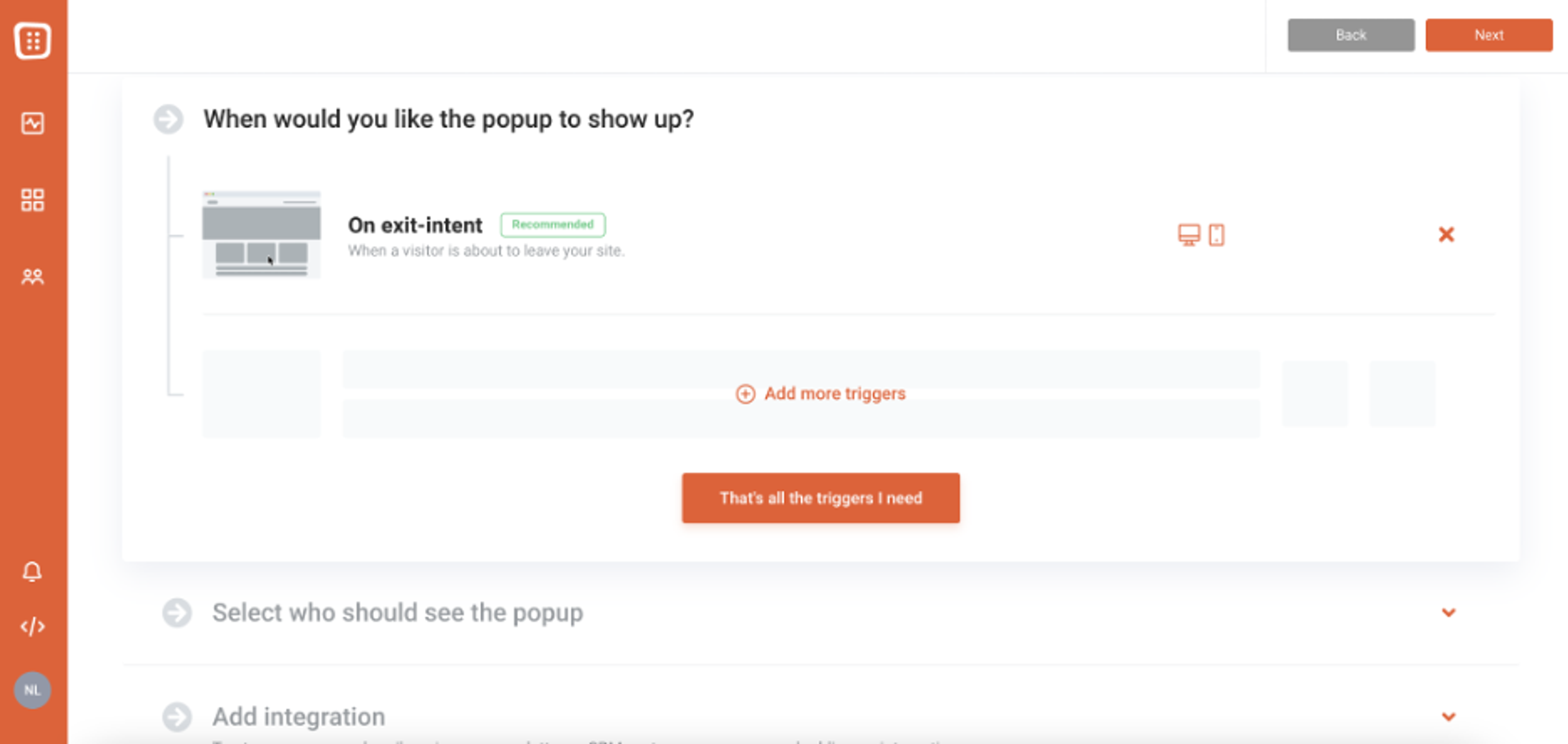Viewport: 1568px width, 744px height.
Task: Expand the Select who should see the popup section
Action: (x=398, y=613)
